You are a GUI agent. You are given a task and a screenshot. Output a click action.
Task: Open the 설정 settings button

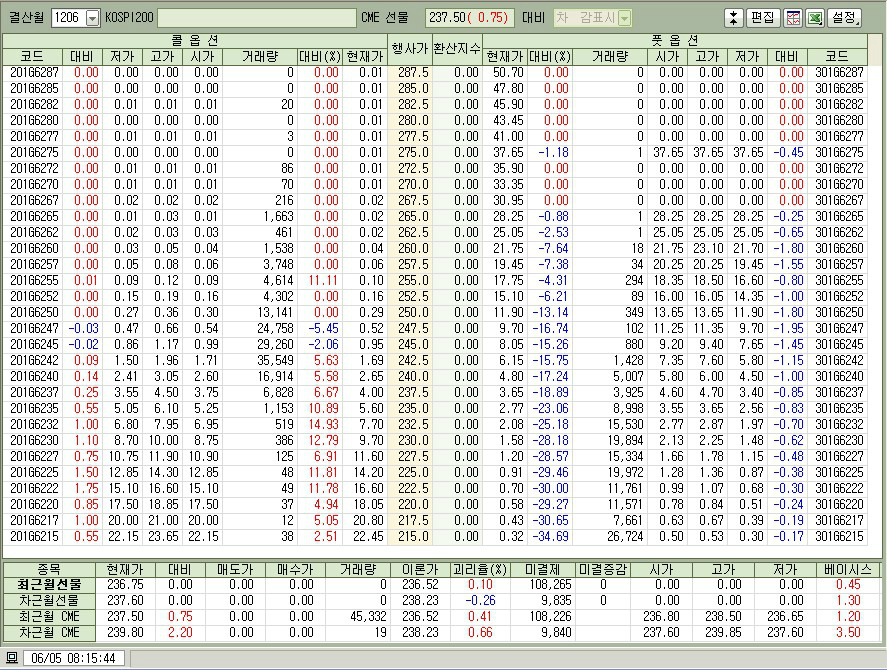coord(843,18)
